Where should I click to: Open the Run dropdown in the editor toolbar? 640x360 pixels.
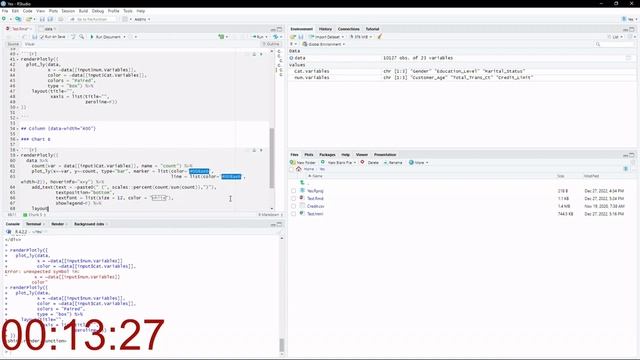pyautogui.click(x=266, y=37)
